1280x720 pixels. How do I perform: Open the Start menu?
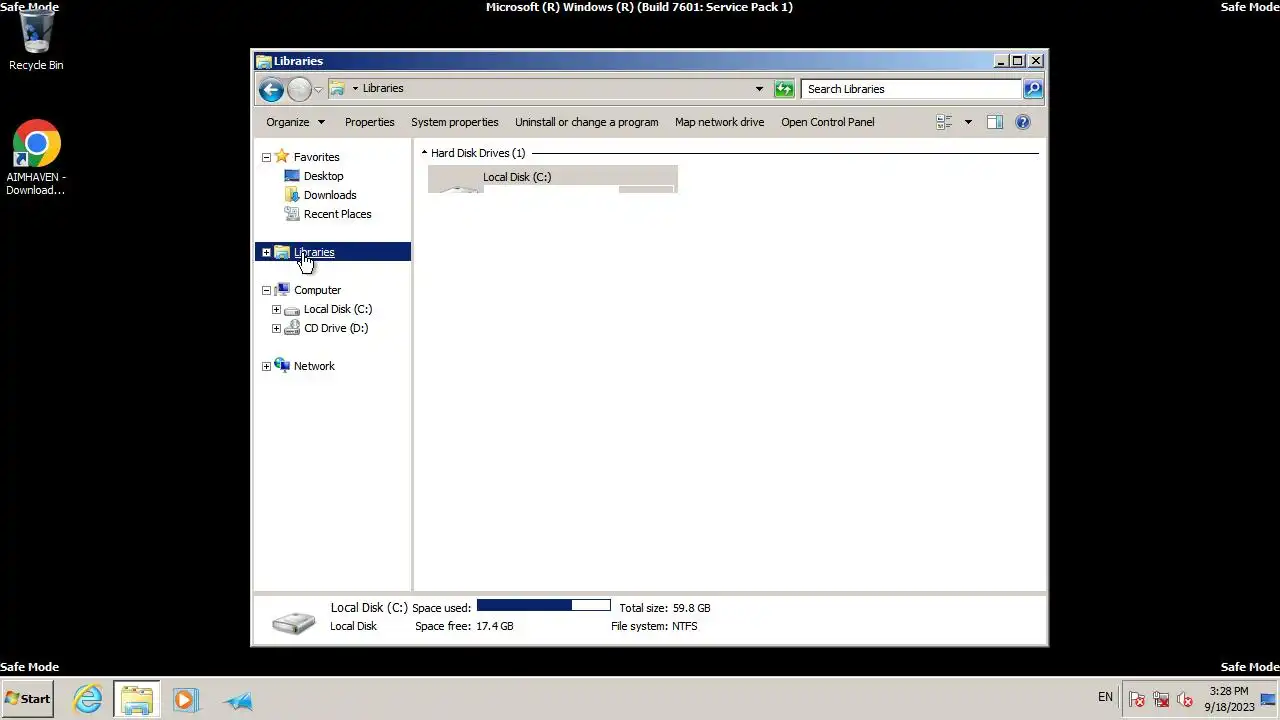(x=28, y=699)
